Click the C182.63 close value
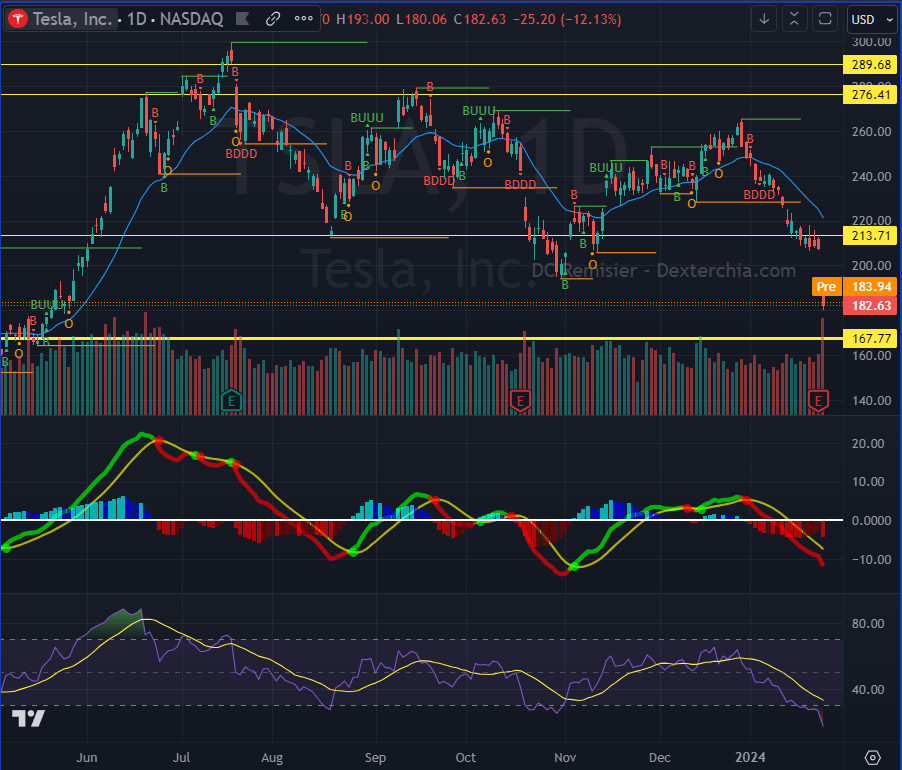Viewport: 902px width, 770px height. tap(480, 19)
